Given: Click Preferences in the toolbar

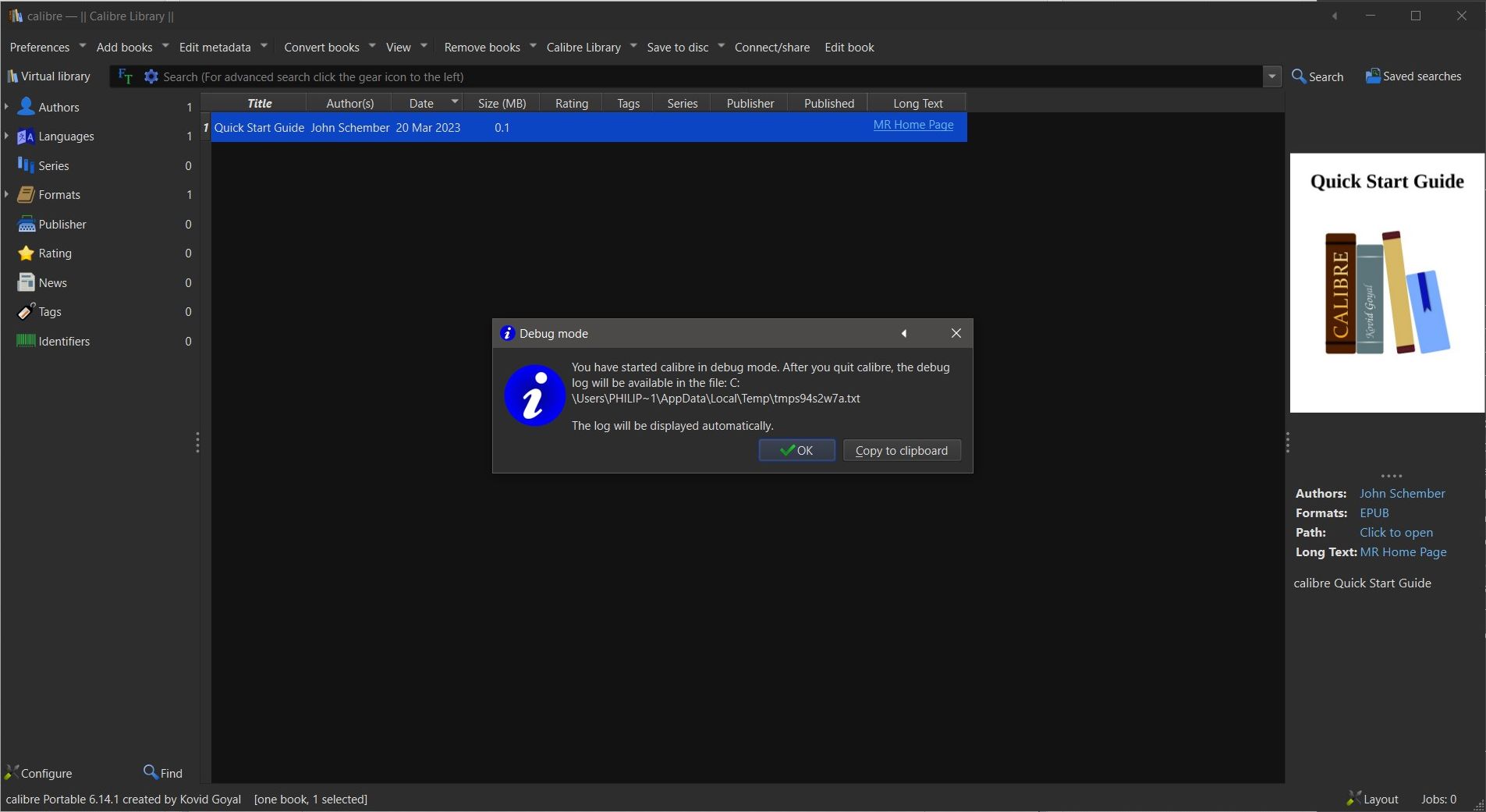Looking at the screenshot, I should tap(40, 48).
